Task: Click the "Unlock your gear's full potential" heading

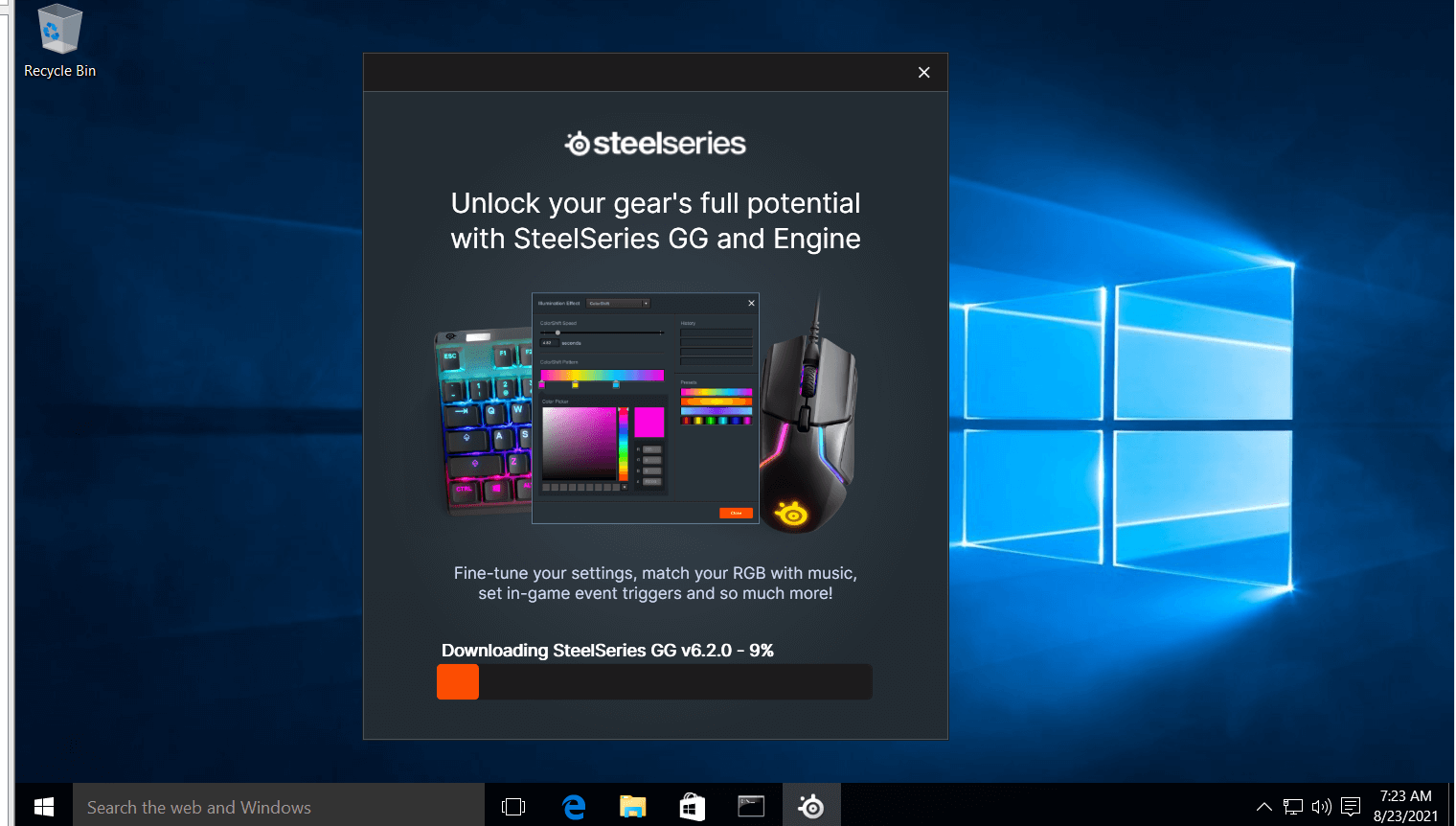Action: (x=655, y=220)
